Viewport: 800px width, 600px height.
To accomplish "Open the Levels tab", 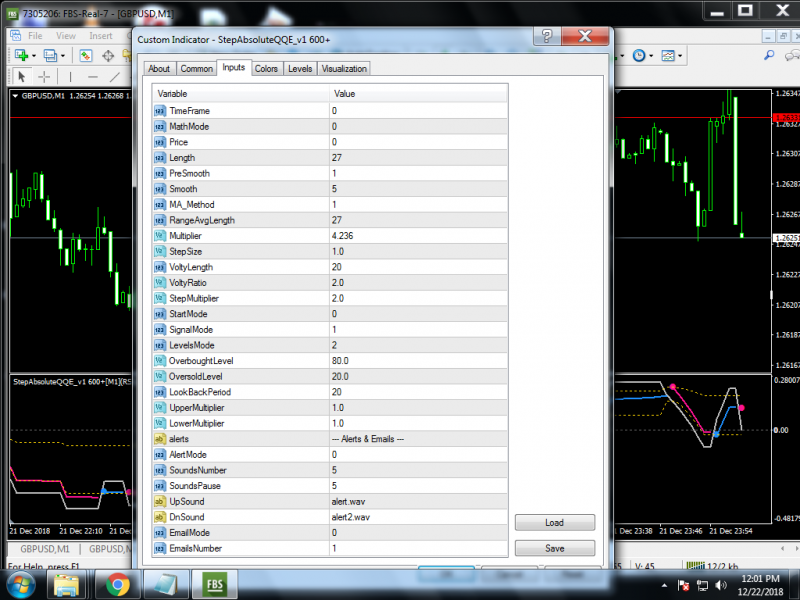I will pos(300,69).
